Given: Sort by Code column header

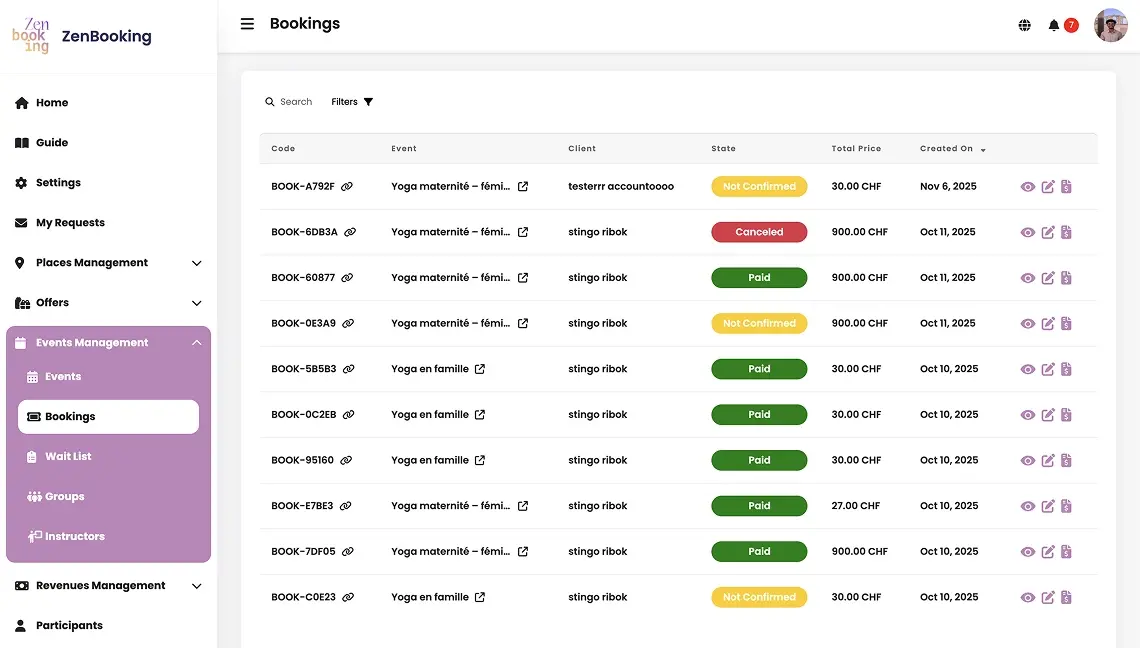Looking at the screenshot, I should (283, 148).
